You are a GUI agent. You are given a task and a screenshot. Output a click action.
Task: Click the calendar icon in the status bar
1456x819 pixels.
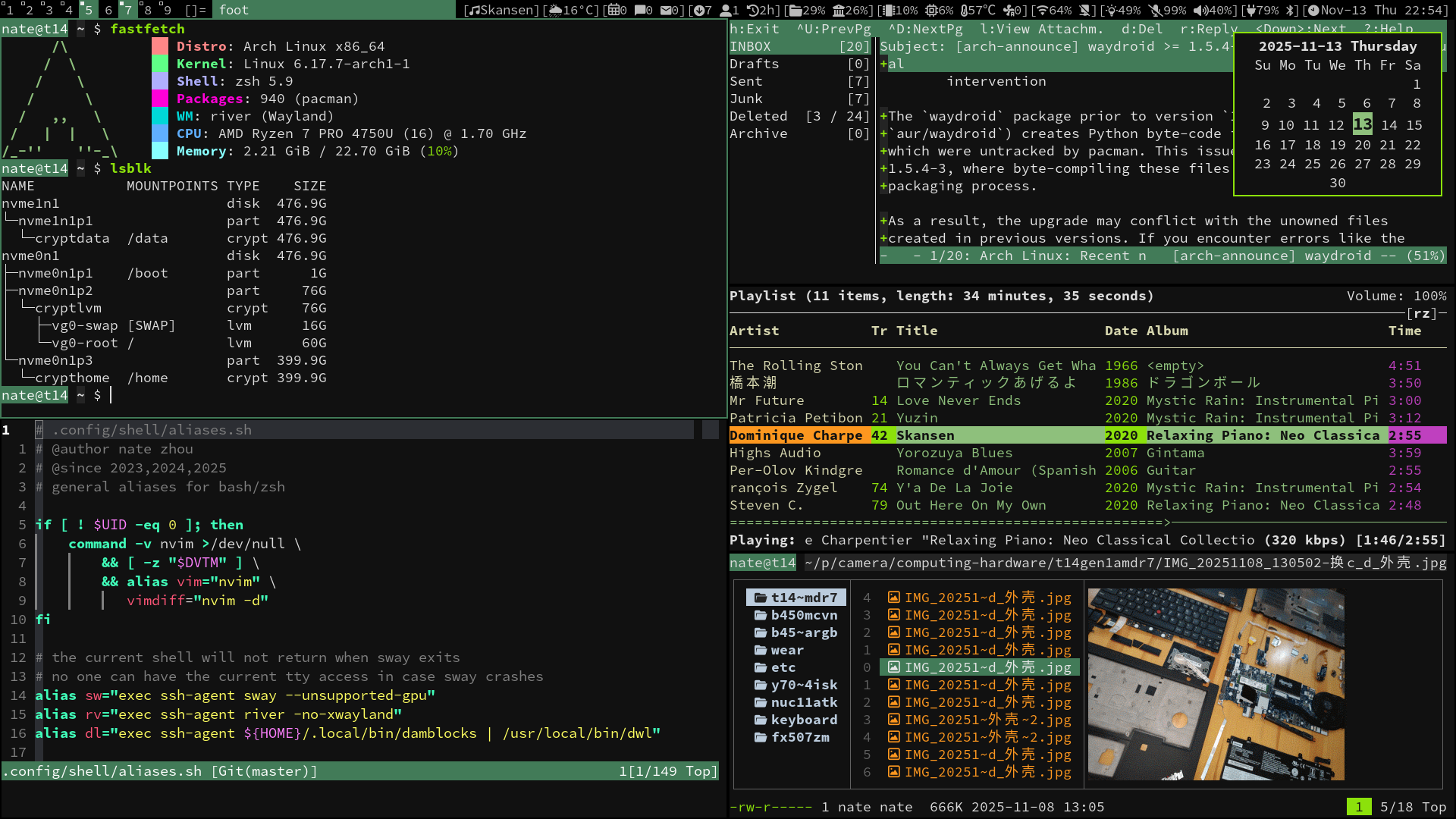613,10
